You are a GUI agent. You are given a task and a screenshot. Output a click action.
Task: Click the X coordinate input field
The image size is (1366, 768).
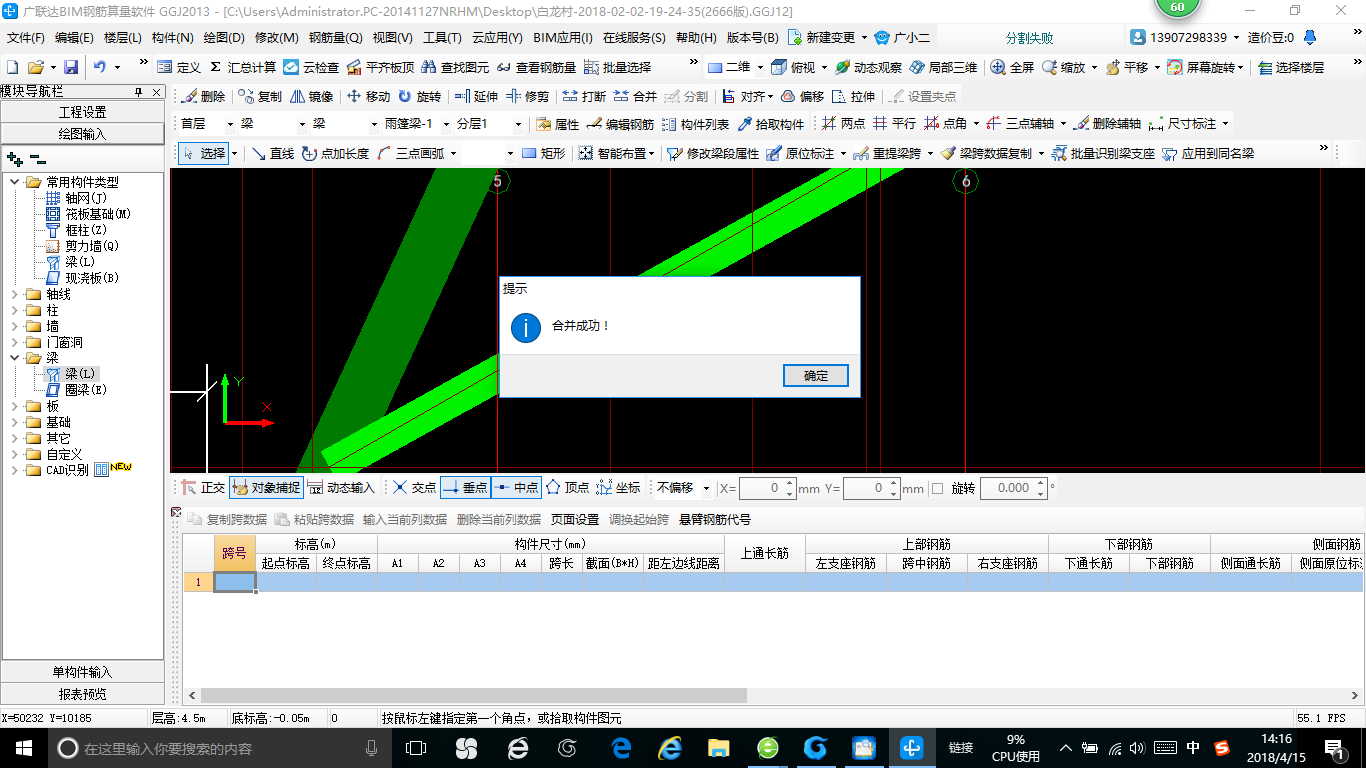tap(767, 488)
